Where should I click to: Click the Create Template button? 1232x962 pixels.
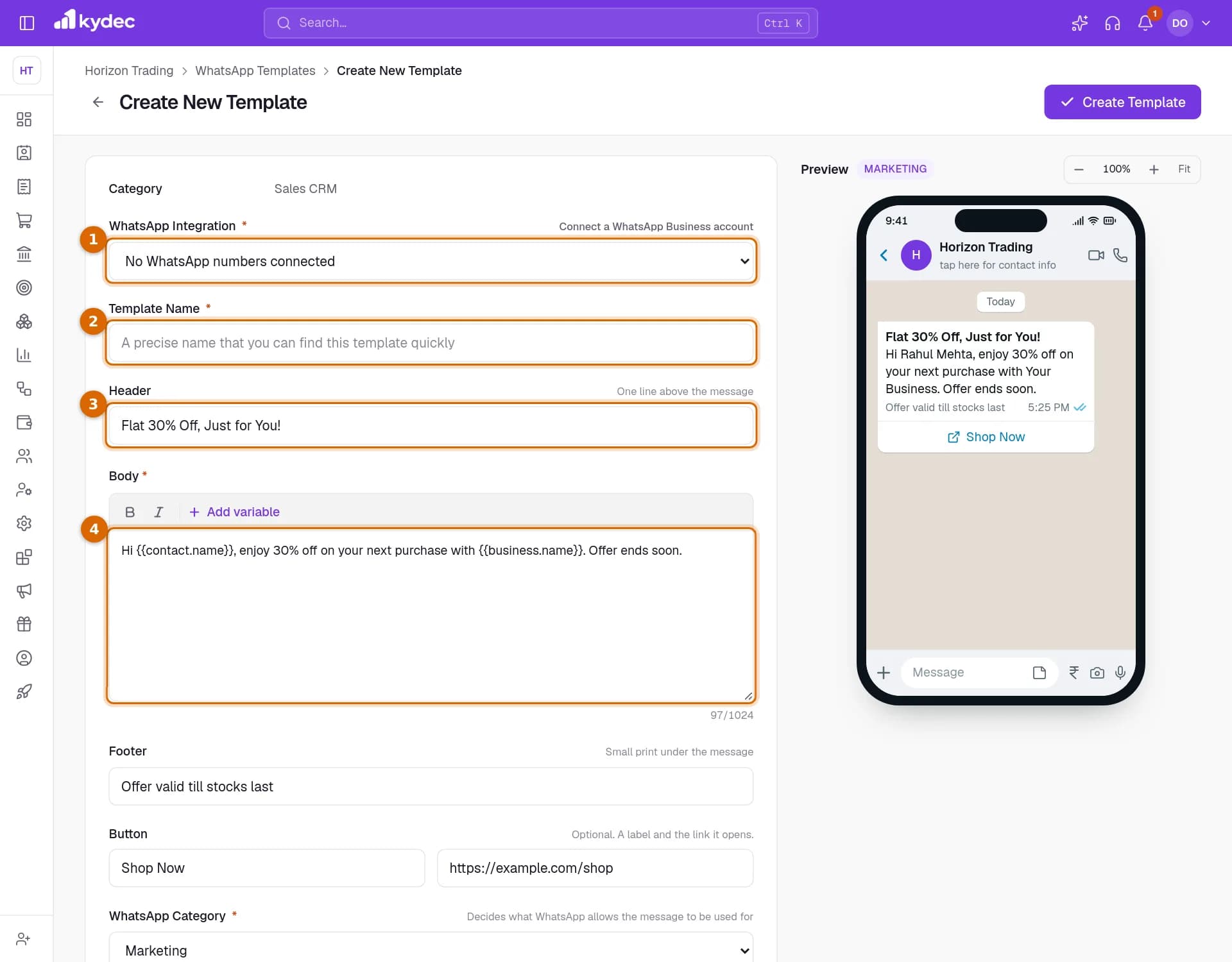click(1122, 102)
